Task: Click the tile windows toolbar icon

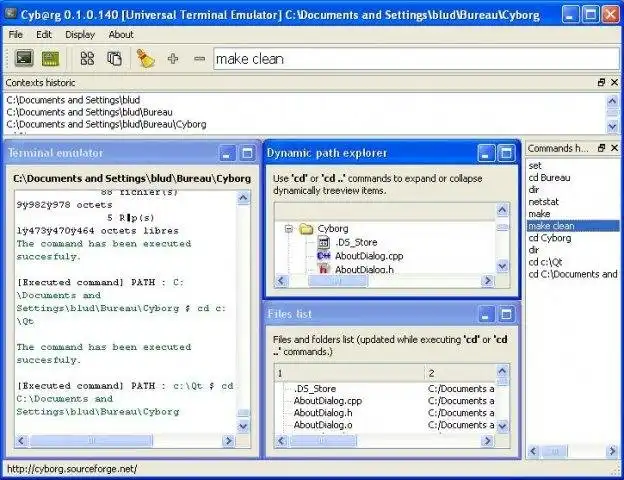Action: coord(87,59)
